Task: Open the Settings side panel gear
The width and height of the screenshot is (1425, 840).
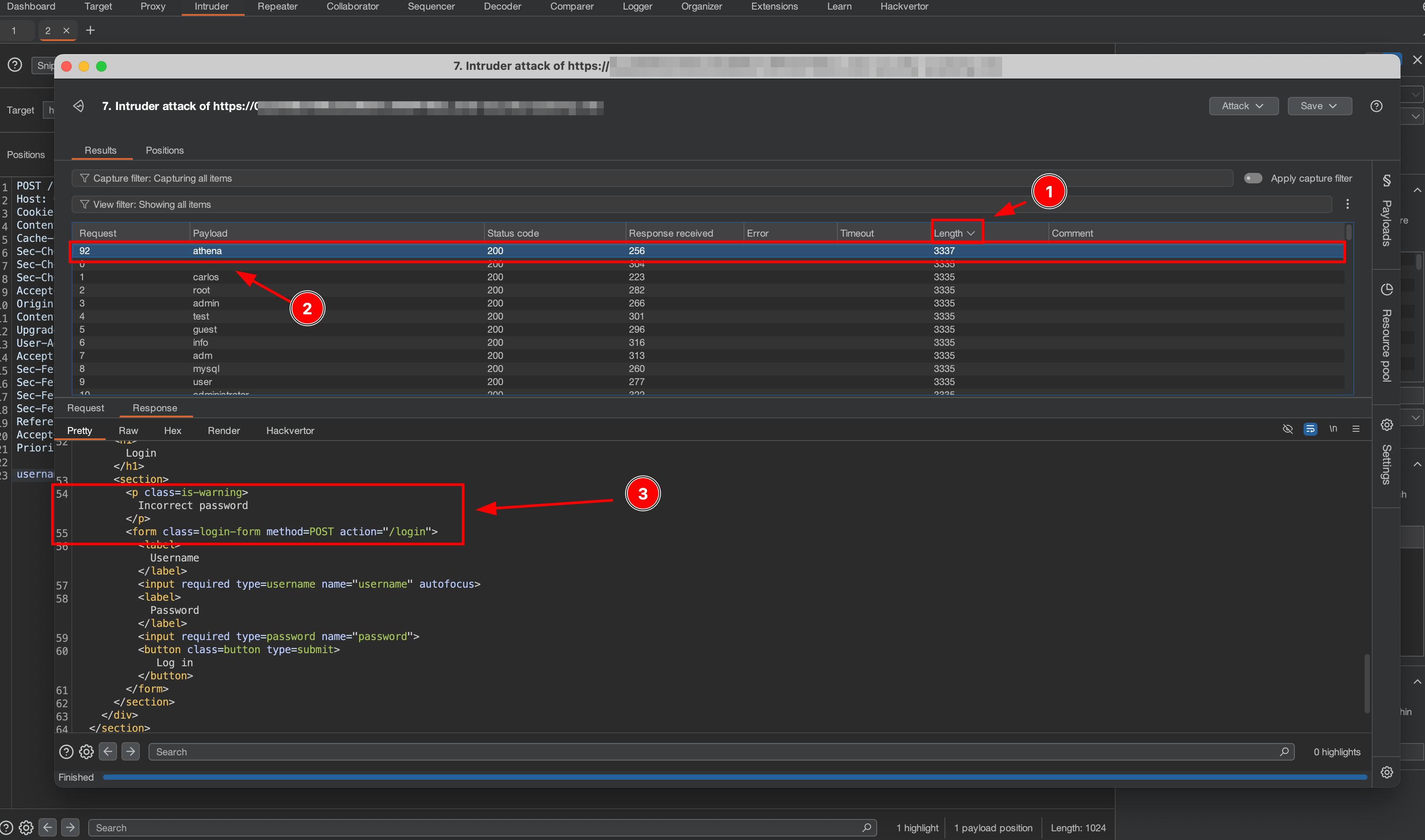Action: click(x=1387, y=424)
